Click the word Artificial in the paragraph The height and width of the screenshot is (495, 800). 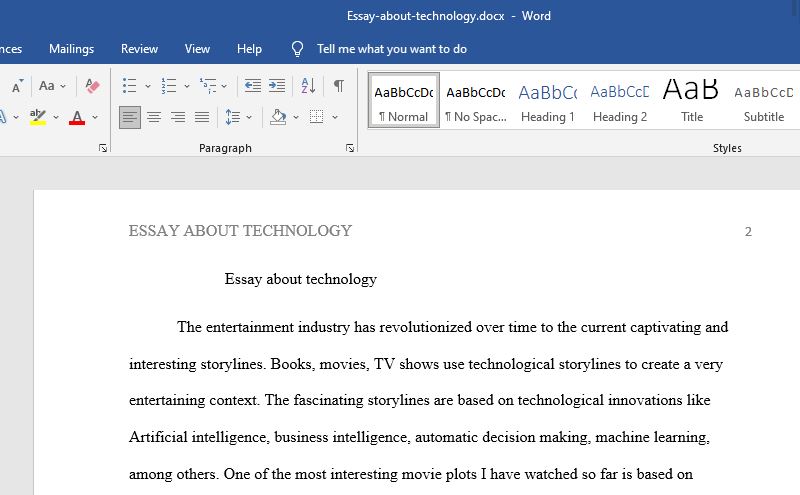tap(159, 437)
